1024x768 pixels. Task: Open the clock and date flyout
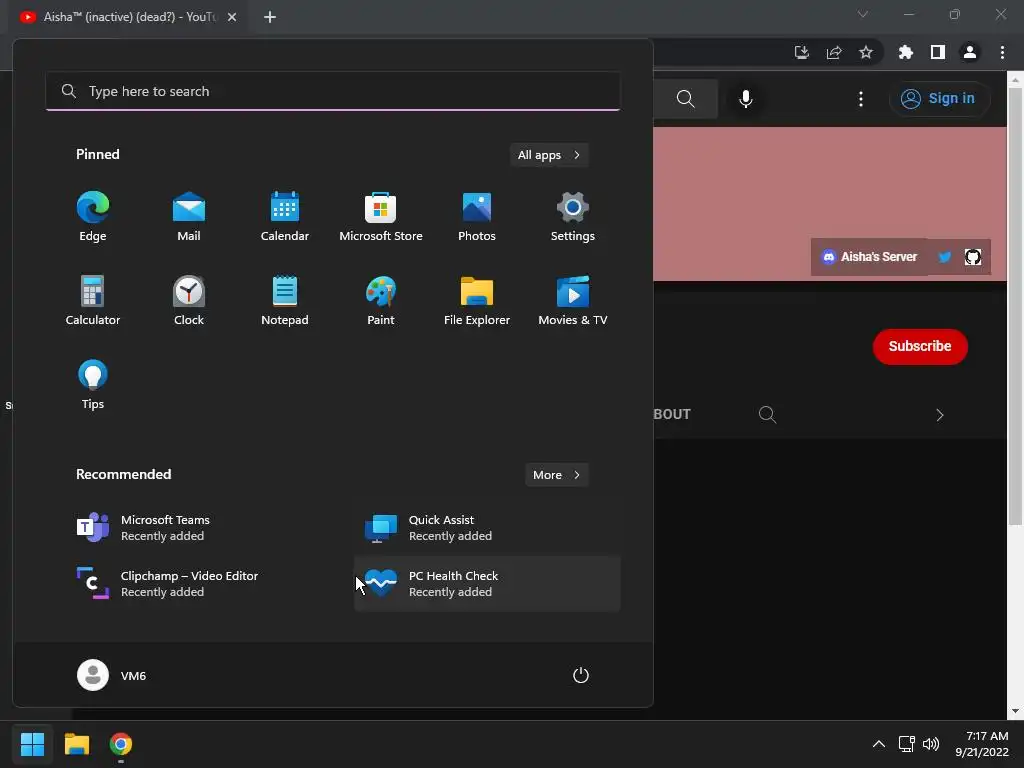click(x=982, y=744)
